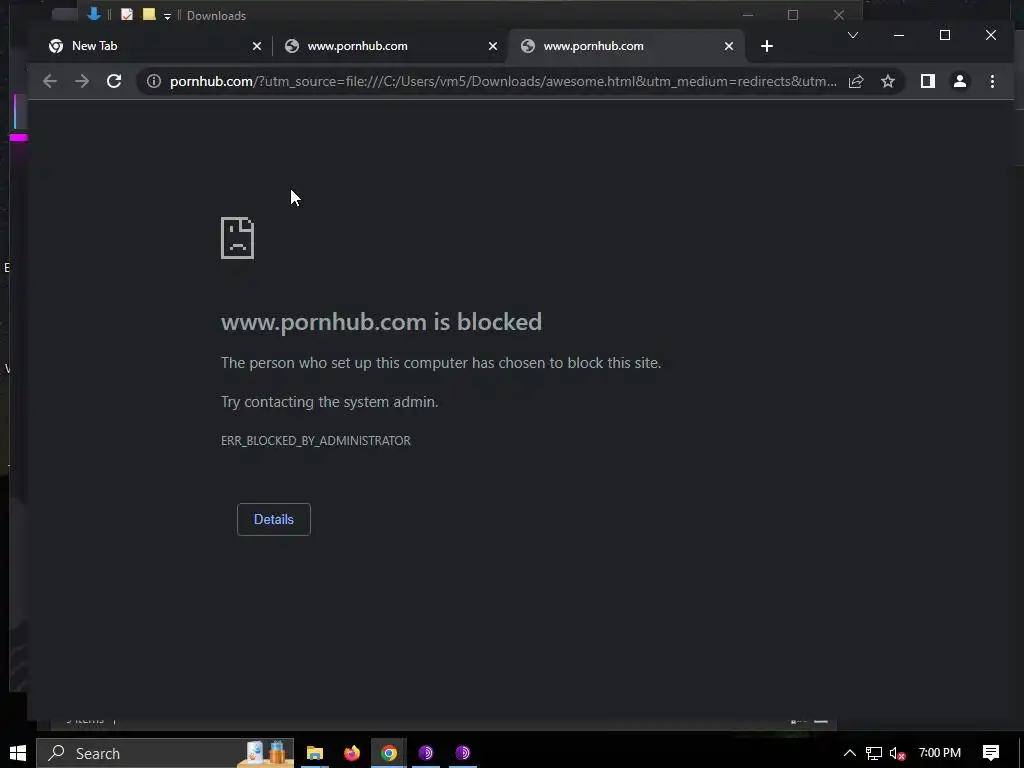Click the ERR_BLOCKED_BY_ADMINISTRATOR error code
The height and width of the screenshot is (768, 1024).
[x=315, y=441]
